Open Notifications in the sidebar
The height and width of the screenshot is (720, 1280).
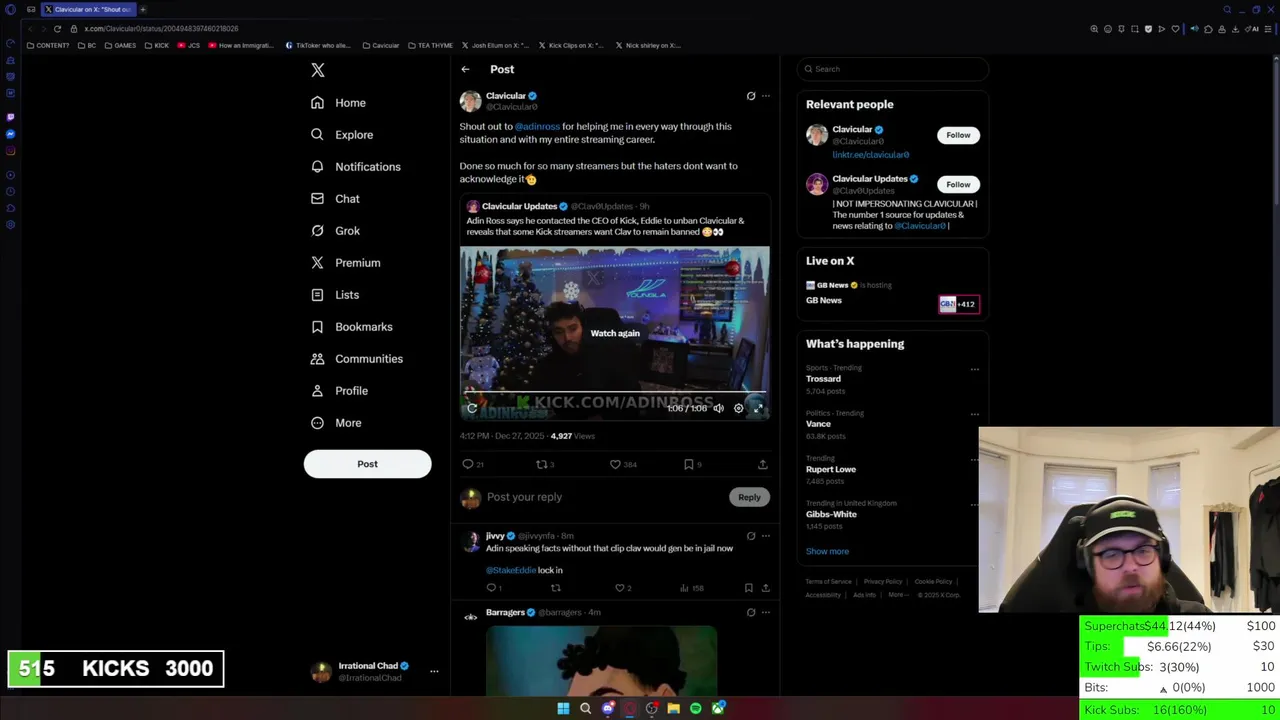[356, 167]
